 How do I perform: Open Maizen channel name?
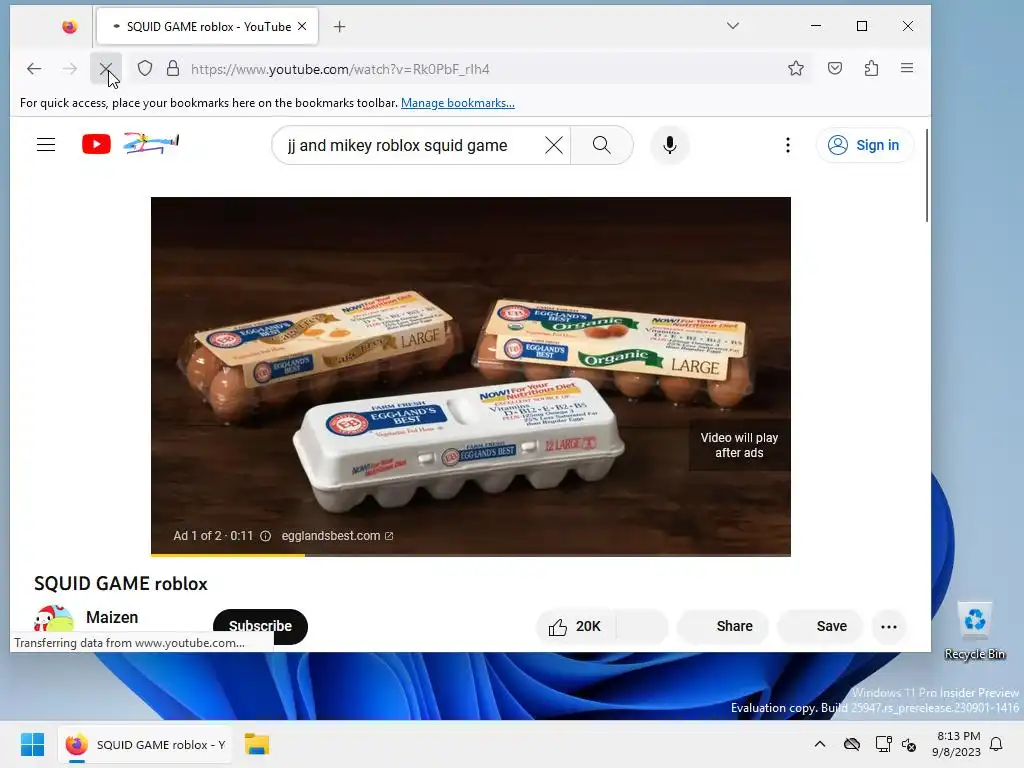[112, 617]
